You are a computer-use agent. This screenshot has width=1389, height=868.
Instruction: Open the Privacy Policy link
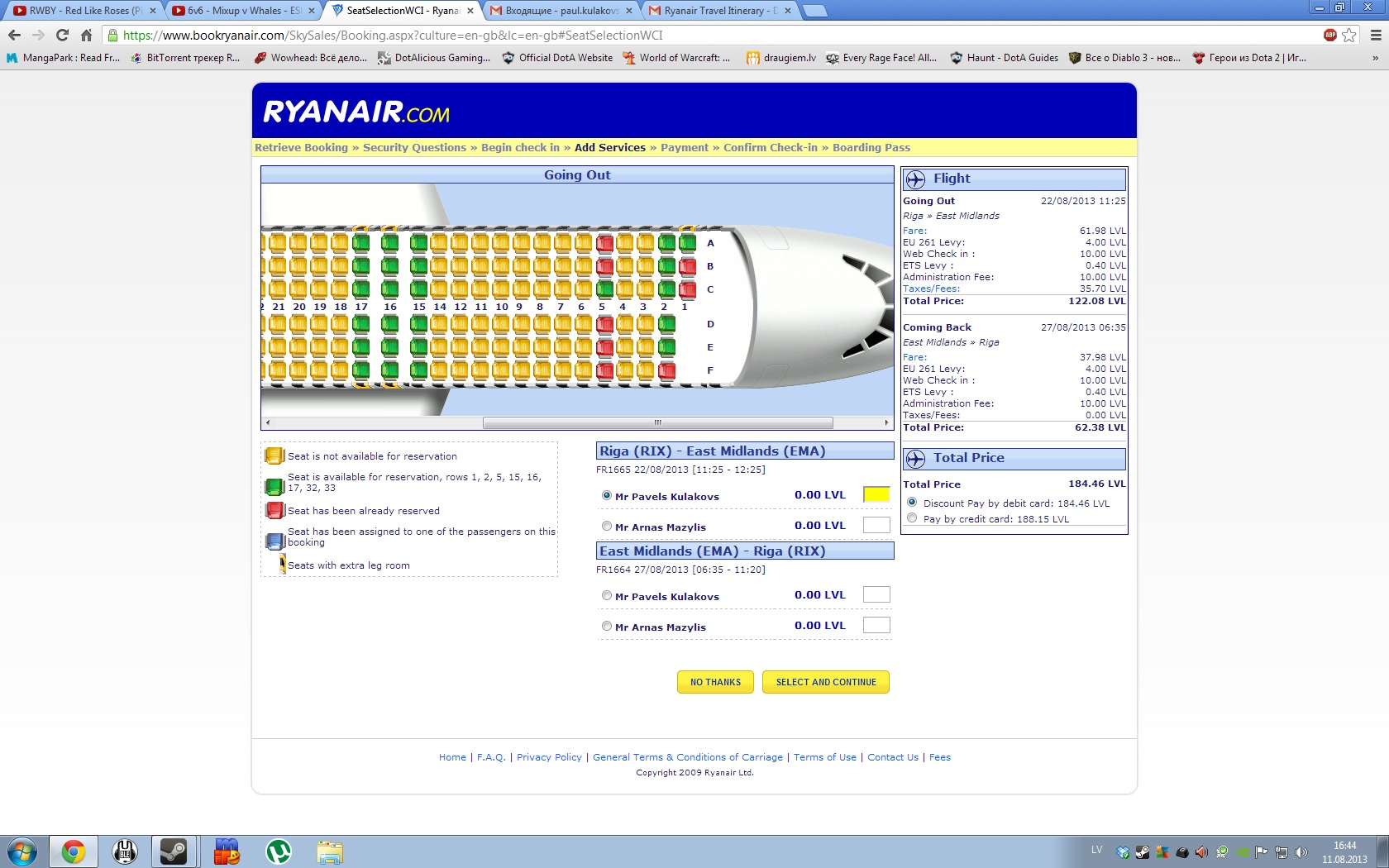549,757
